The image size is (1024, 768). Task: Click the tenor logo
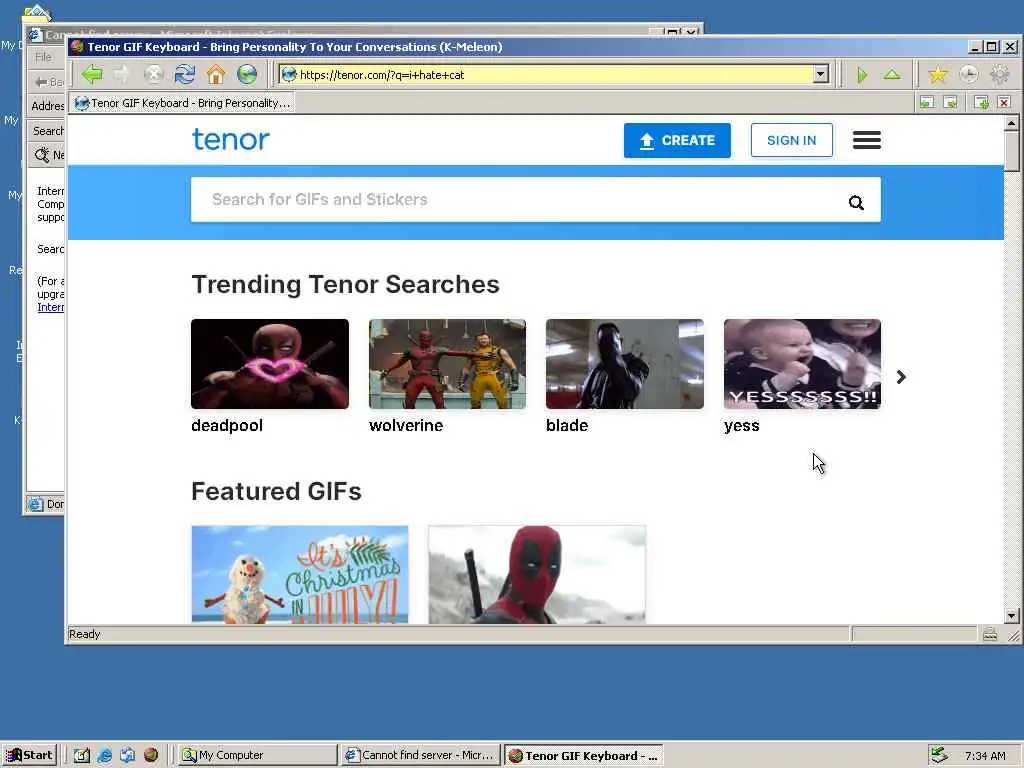coord(231,139)
